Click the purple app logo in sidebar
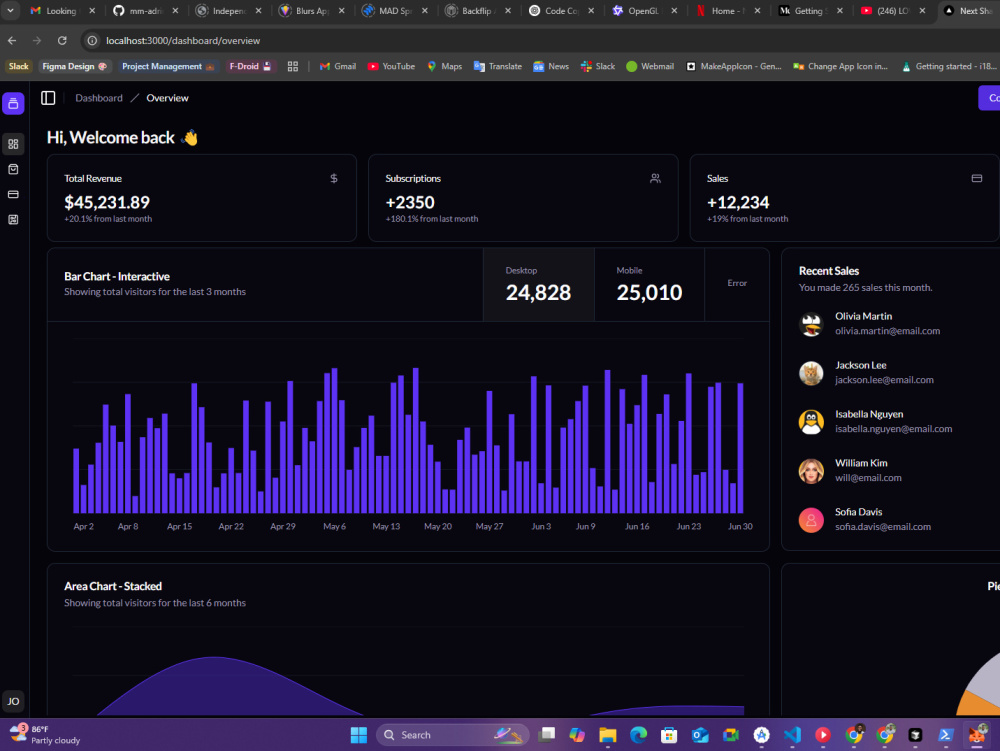This screenshot has width=1000, height=751. pos(13,103)
